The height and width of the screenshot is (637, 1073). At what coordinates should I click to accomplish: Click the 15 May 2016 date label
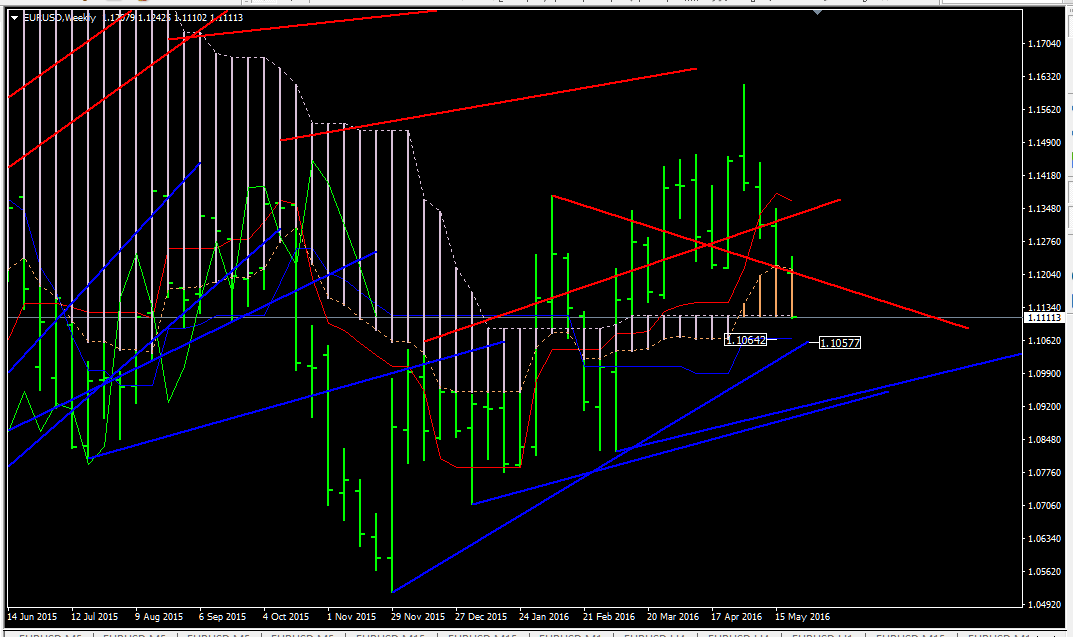(802, 616)
